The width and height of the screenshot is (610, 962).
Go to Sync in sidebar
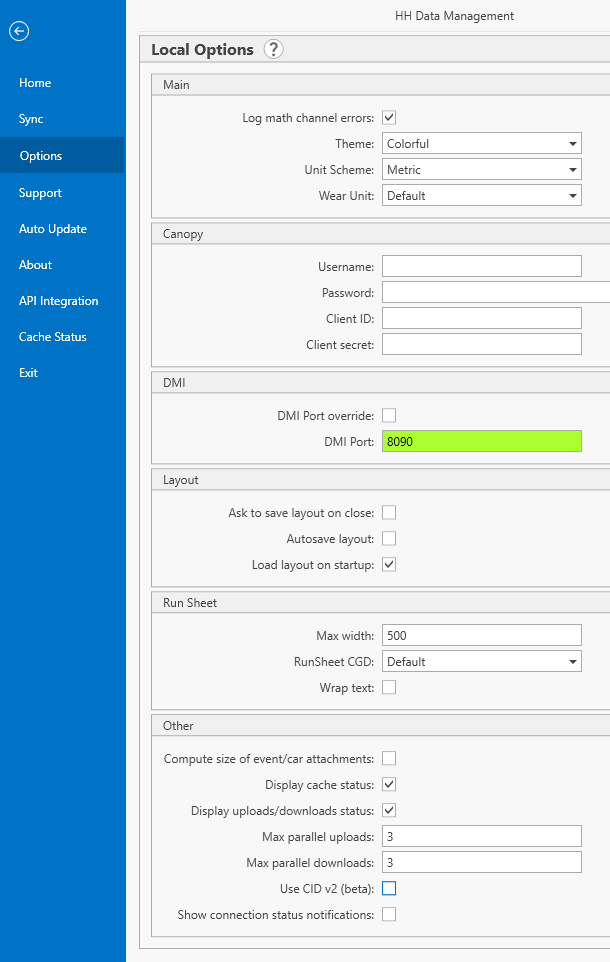click(31, 119)
